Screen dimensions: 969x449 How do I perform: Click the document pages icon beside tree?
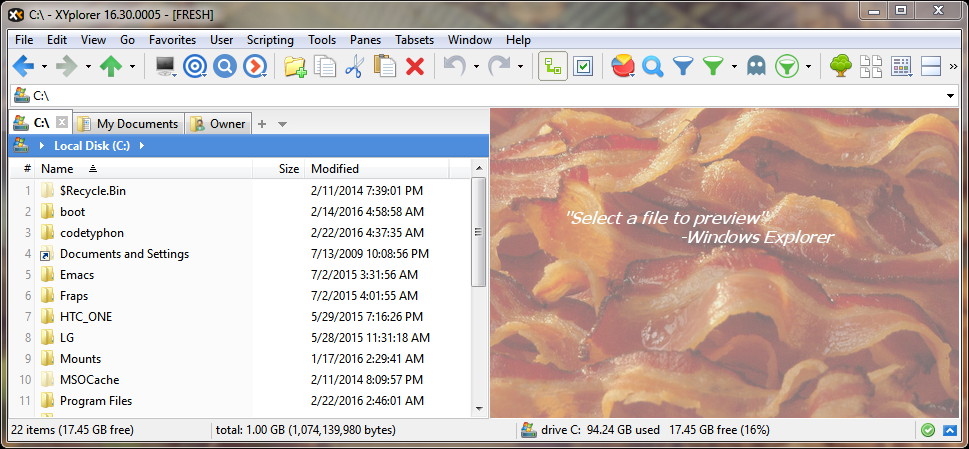click(871, 66)
